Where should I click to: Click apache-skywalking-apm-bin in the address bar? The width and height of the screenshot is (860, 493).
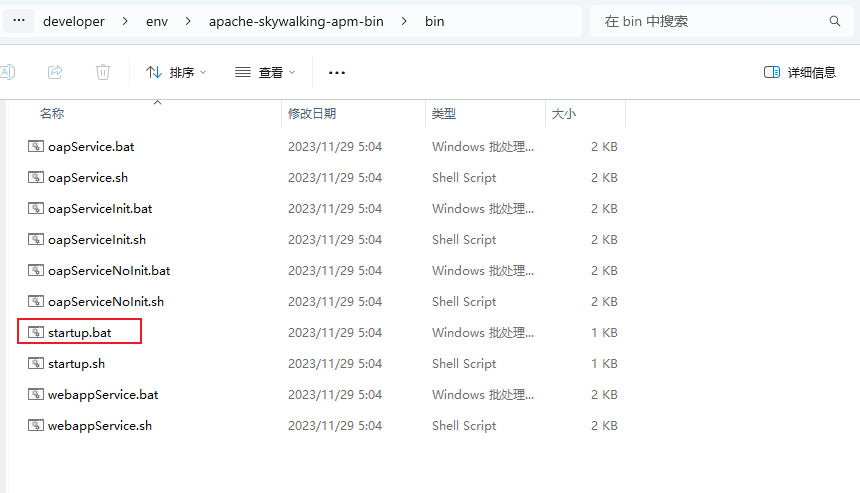296,21
